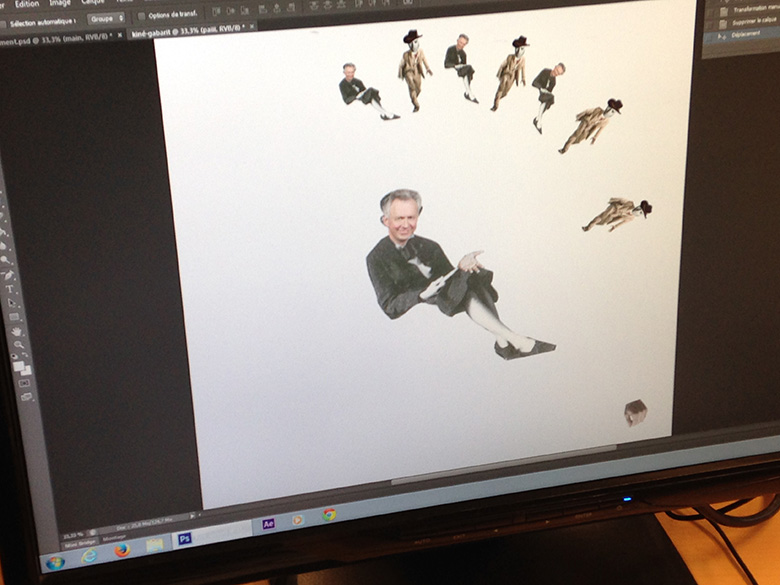The height and width of the screenshot is (585, 780).
Task: Open After Effects from the taskbar
Action: coord(268,523)
